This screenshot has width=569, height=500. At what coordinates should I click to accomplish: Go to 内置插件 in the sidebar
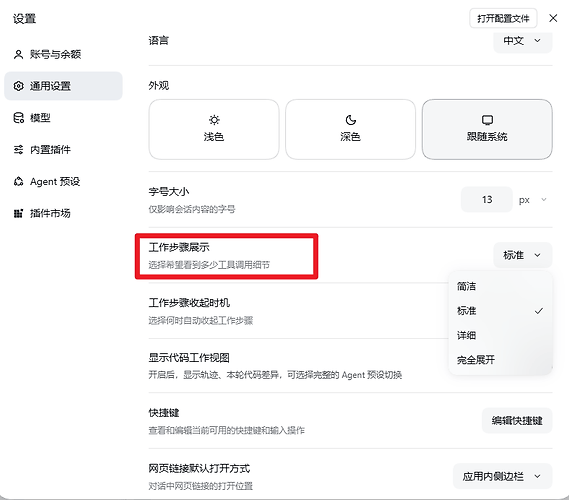[x=63, y=149]
